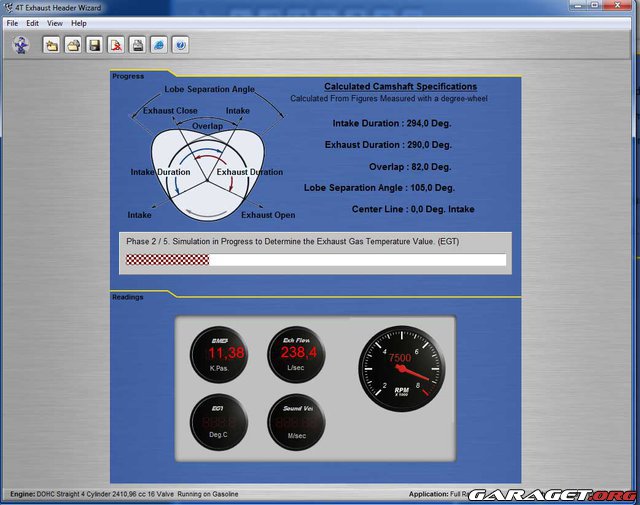The width and height of the screenshot is (640, 505).
Task: Open the View menu
Action: [55, 23]
